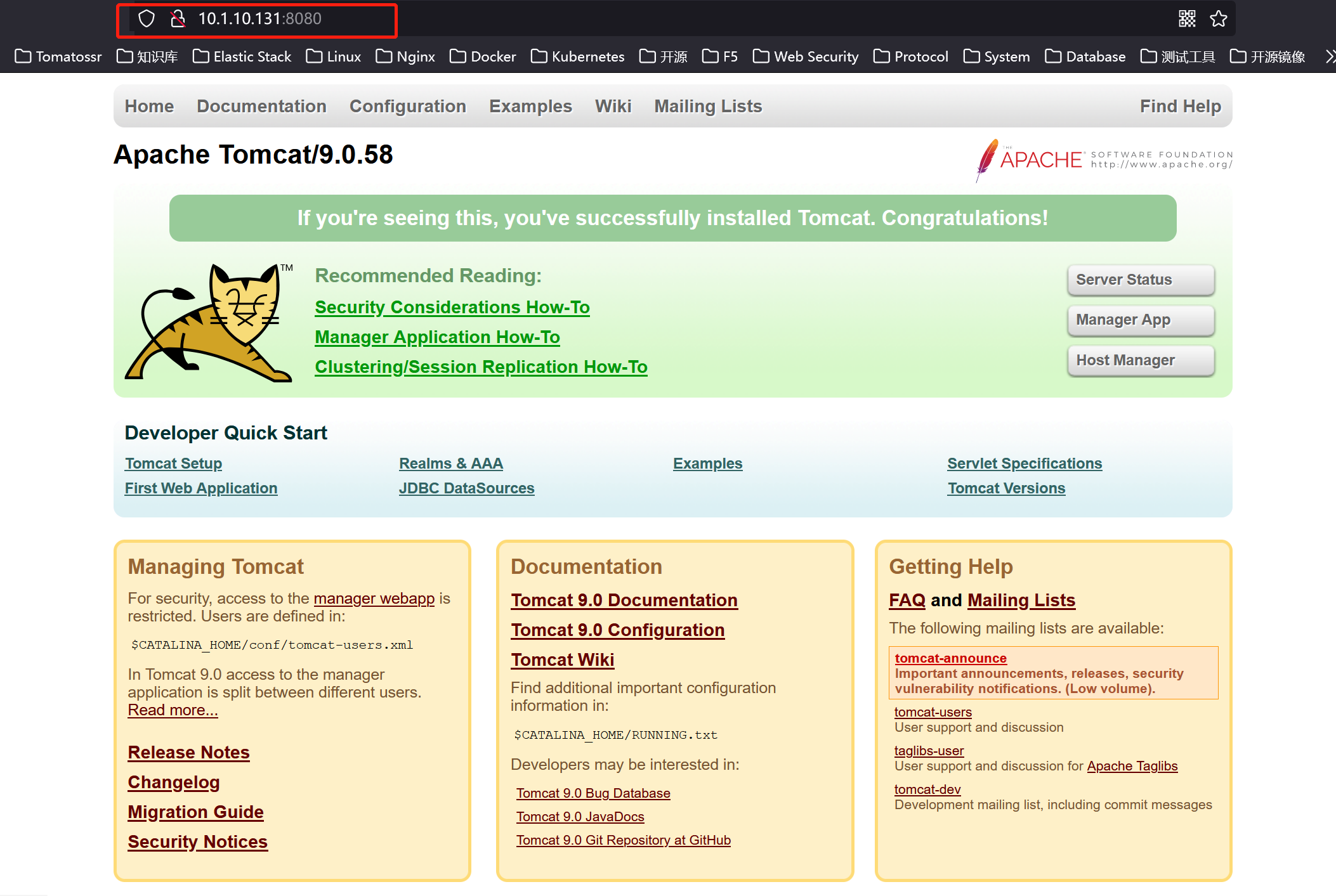Open the F5 bookmark folder
This screenshot has height=896, width=1336.
pos(720,56)
